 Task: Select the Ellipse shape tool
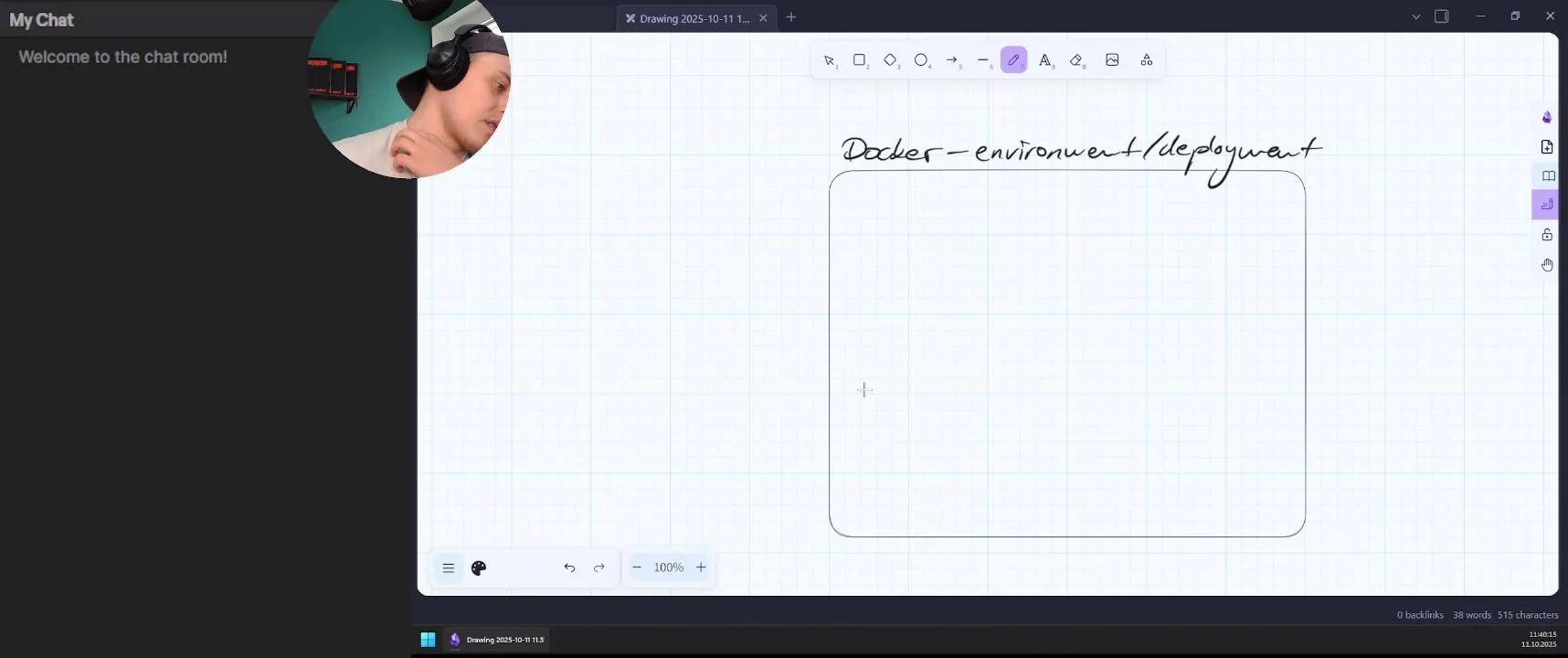922,60
